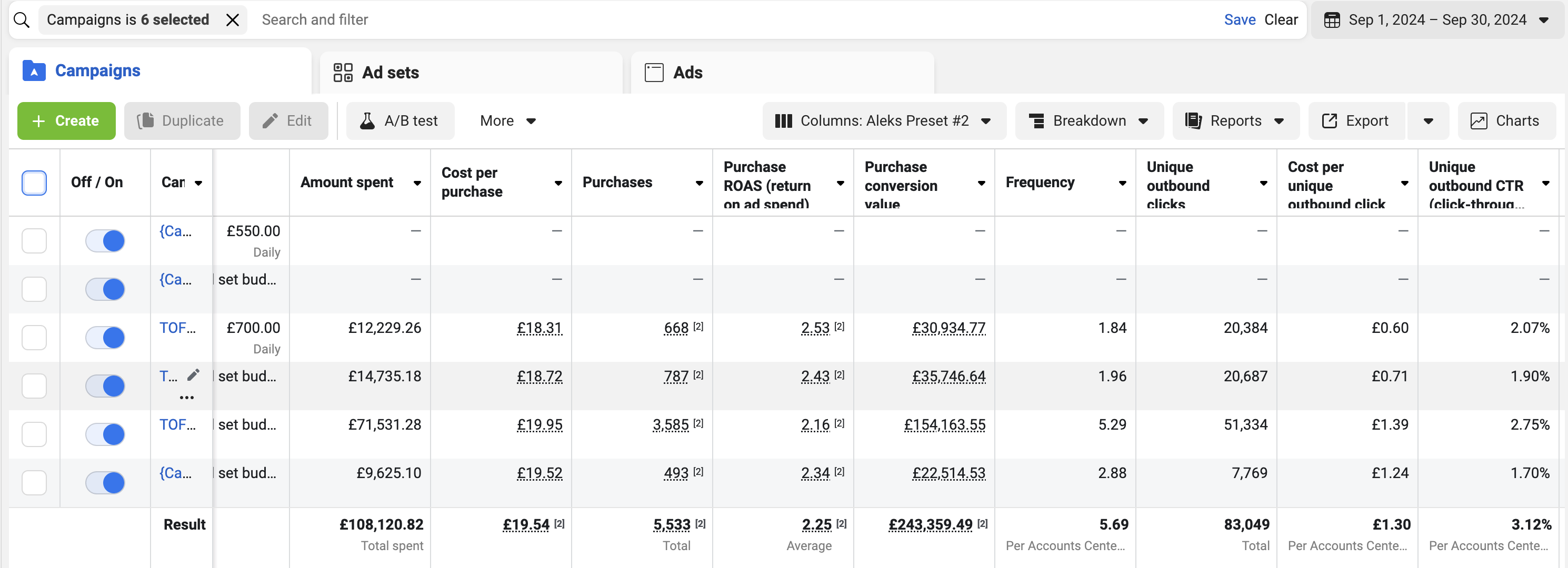Viewport: 1568px width, 568px height.
Task: Toggle off the £550.00 daily campaign
Action: (x=105, y=241)
